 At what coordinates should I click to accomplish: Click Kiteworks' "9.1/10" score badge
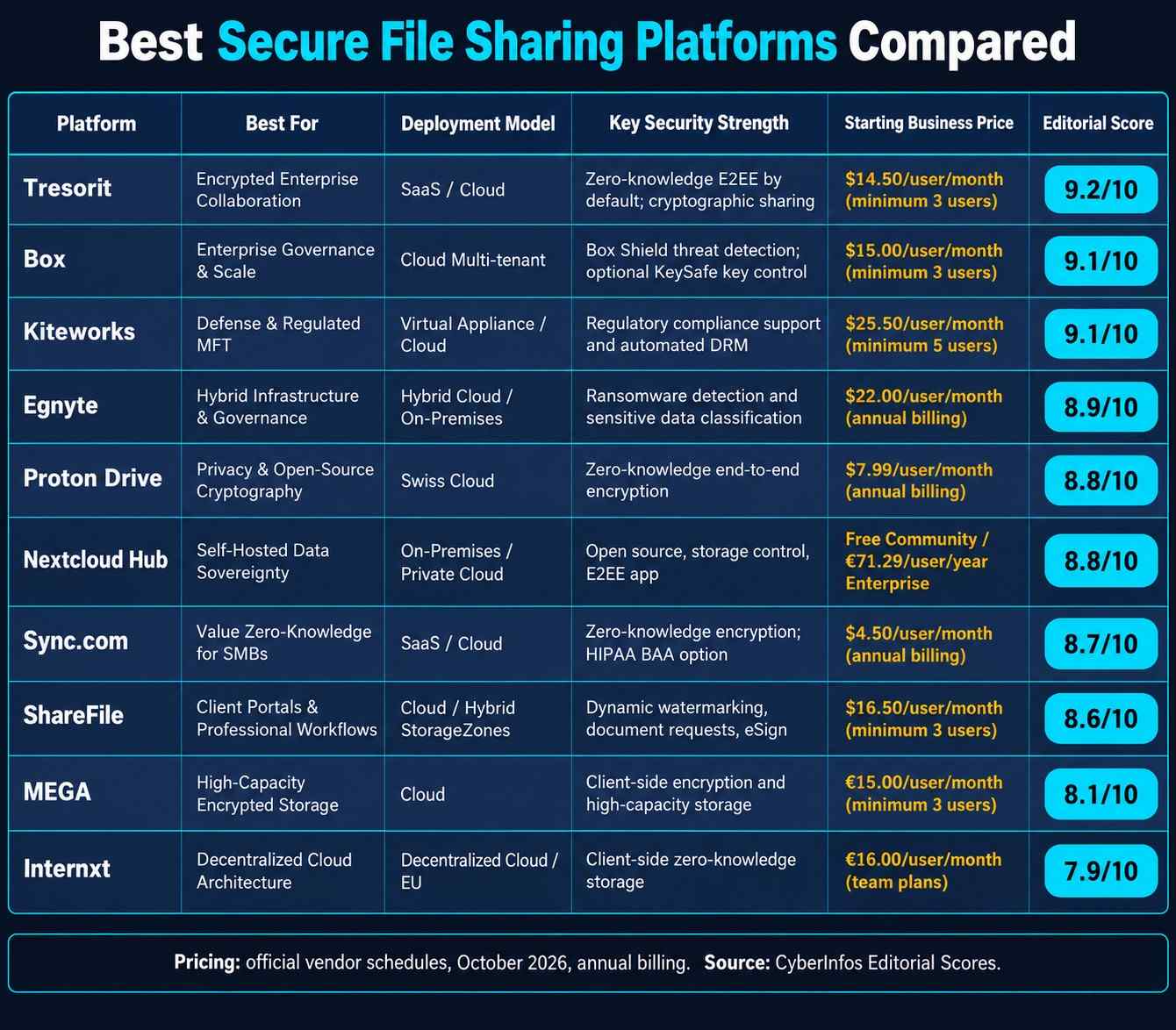pos(1101,333)
